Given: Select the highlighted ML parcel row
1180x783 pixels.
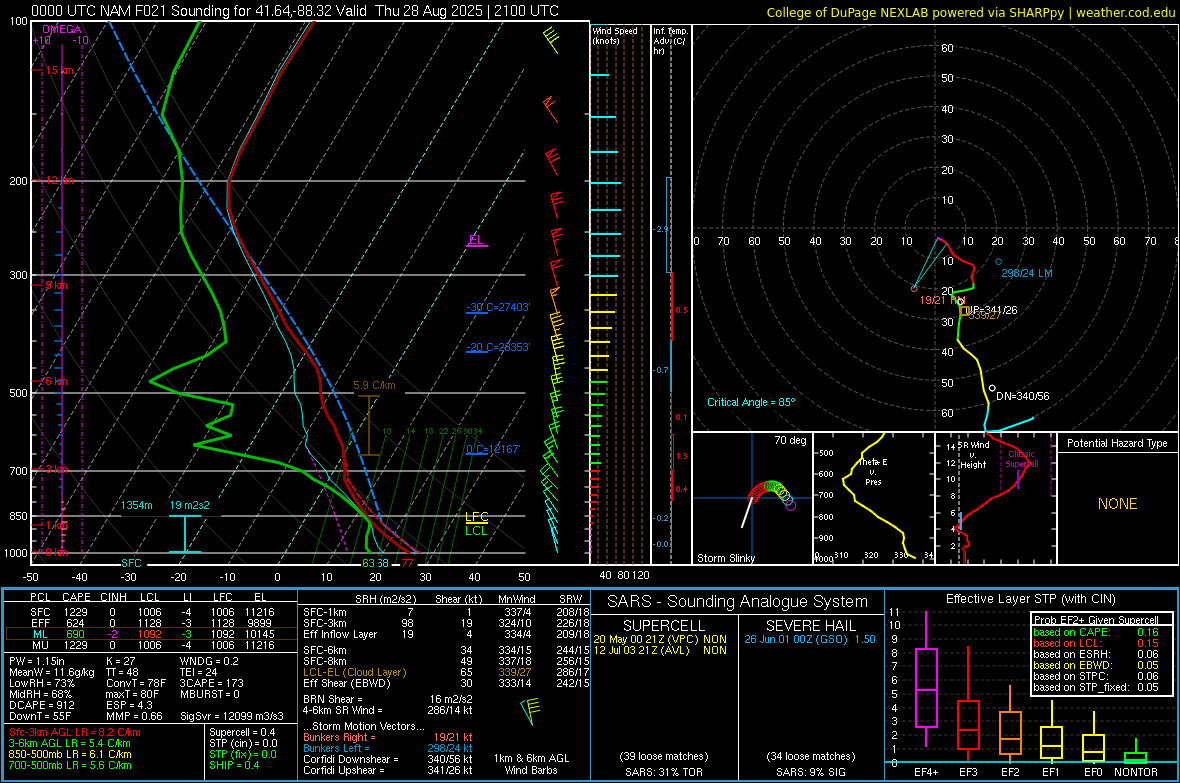Looking at the screenshot, I should (x=151, y=634).
